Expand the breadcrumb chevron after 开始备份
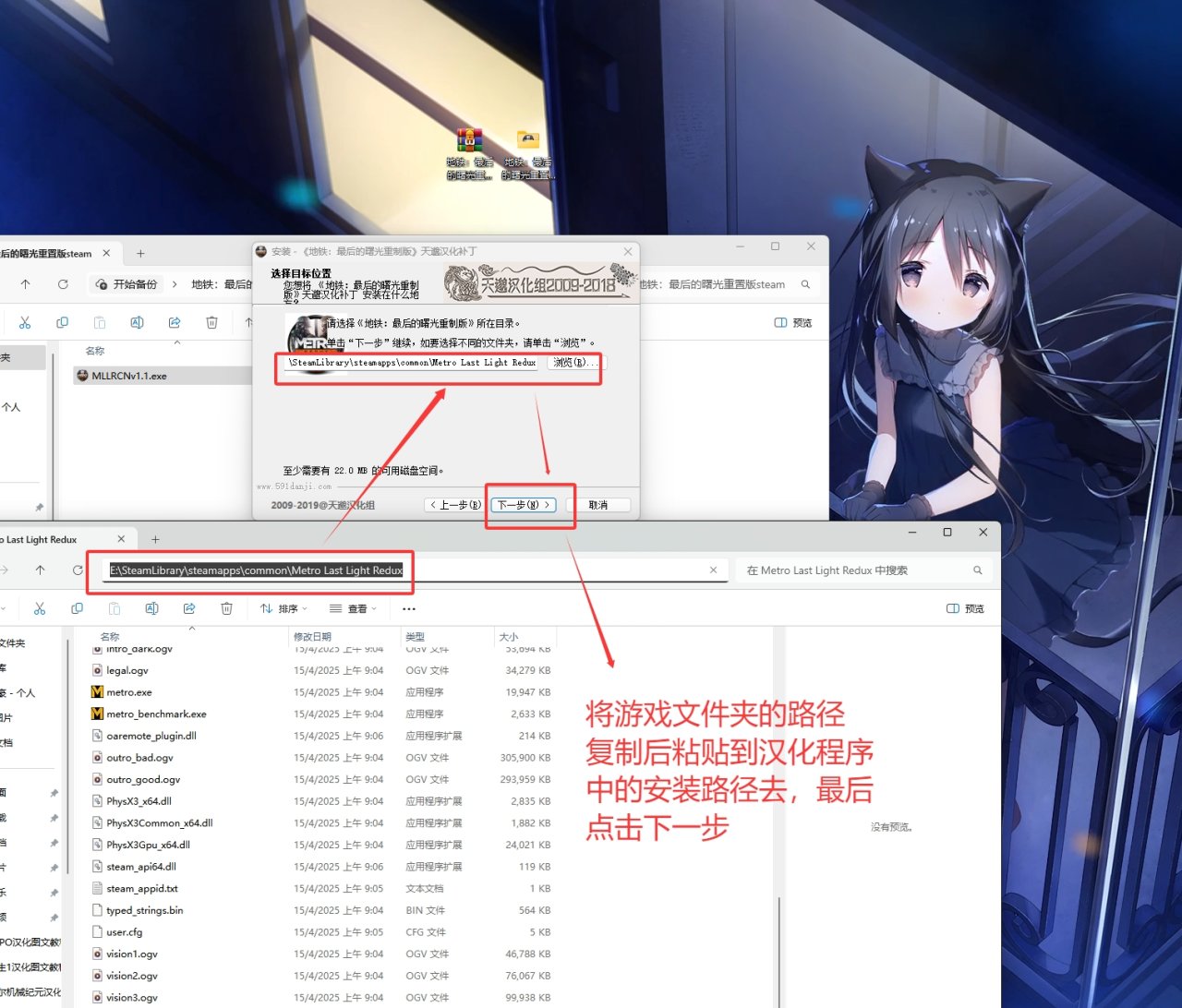Viewport: 1182px width, 1008px height. [x=175, y=284]
